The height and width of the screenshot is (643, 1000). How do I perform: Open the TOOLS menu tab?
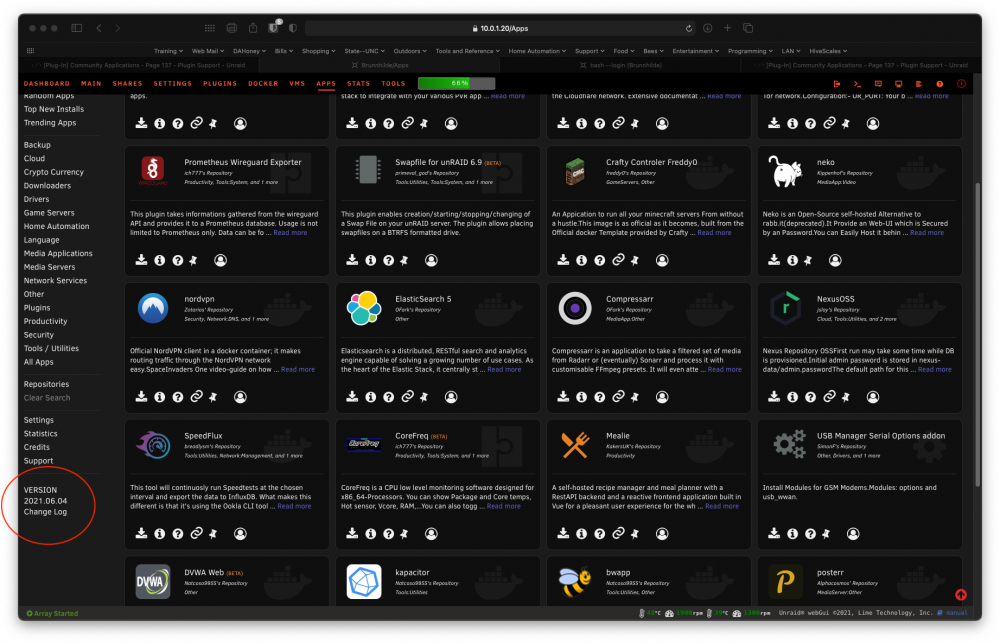393,84
